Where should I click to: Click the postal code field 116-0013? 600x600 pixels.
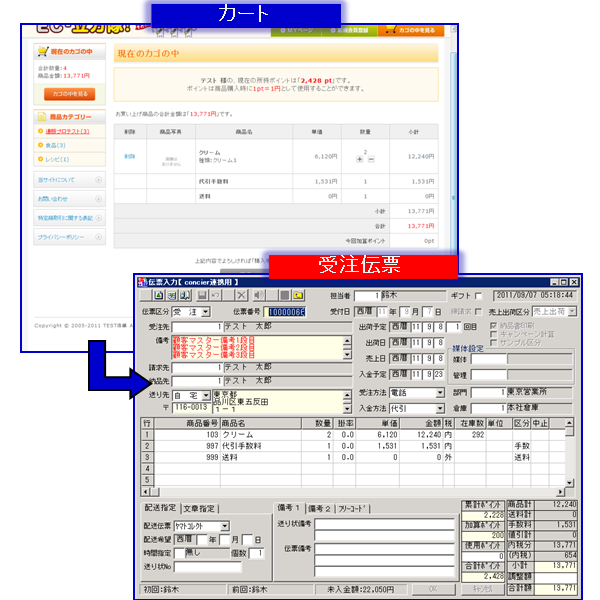click(x=191, y=408)
